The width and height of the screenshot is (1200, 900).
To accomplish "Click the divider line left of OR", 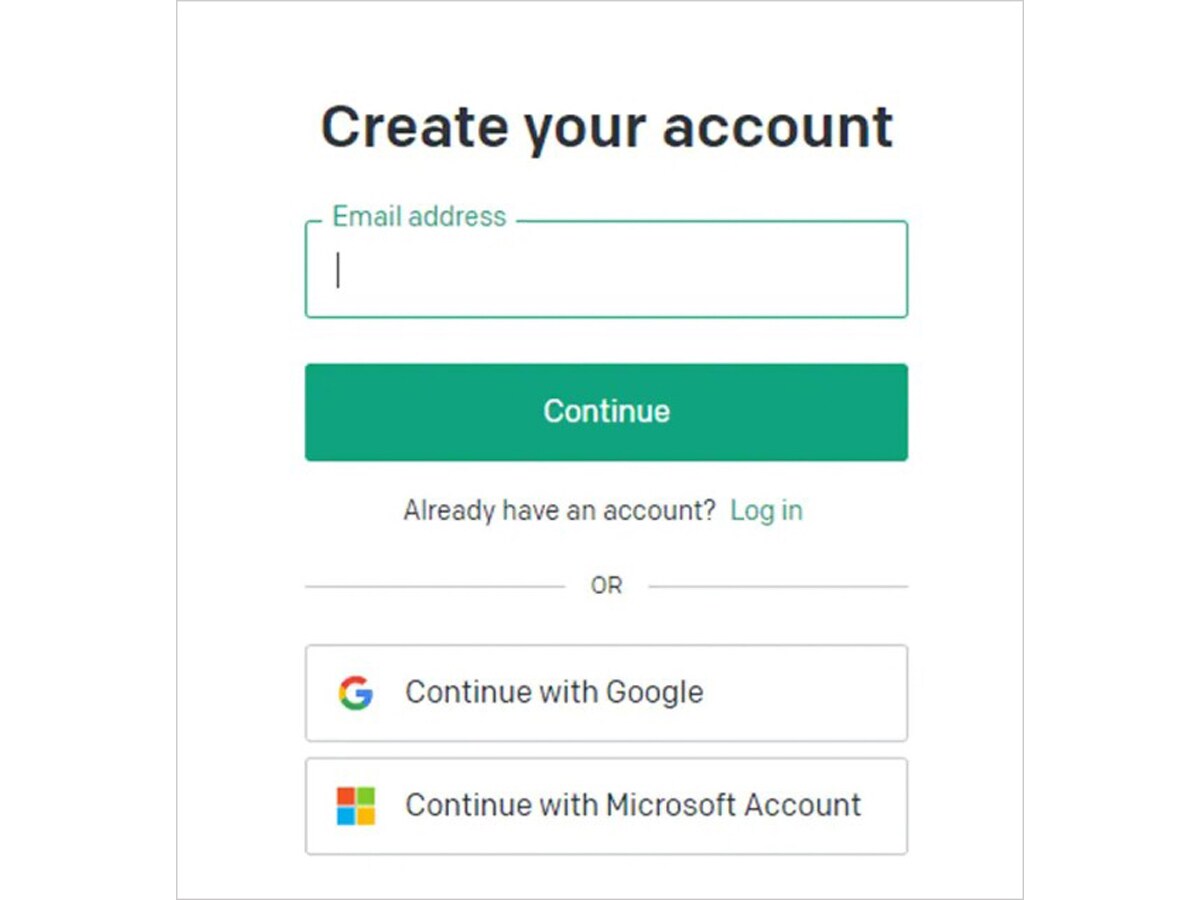I will pos(435,586).
